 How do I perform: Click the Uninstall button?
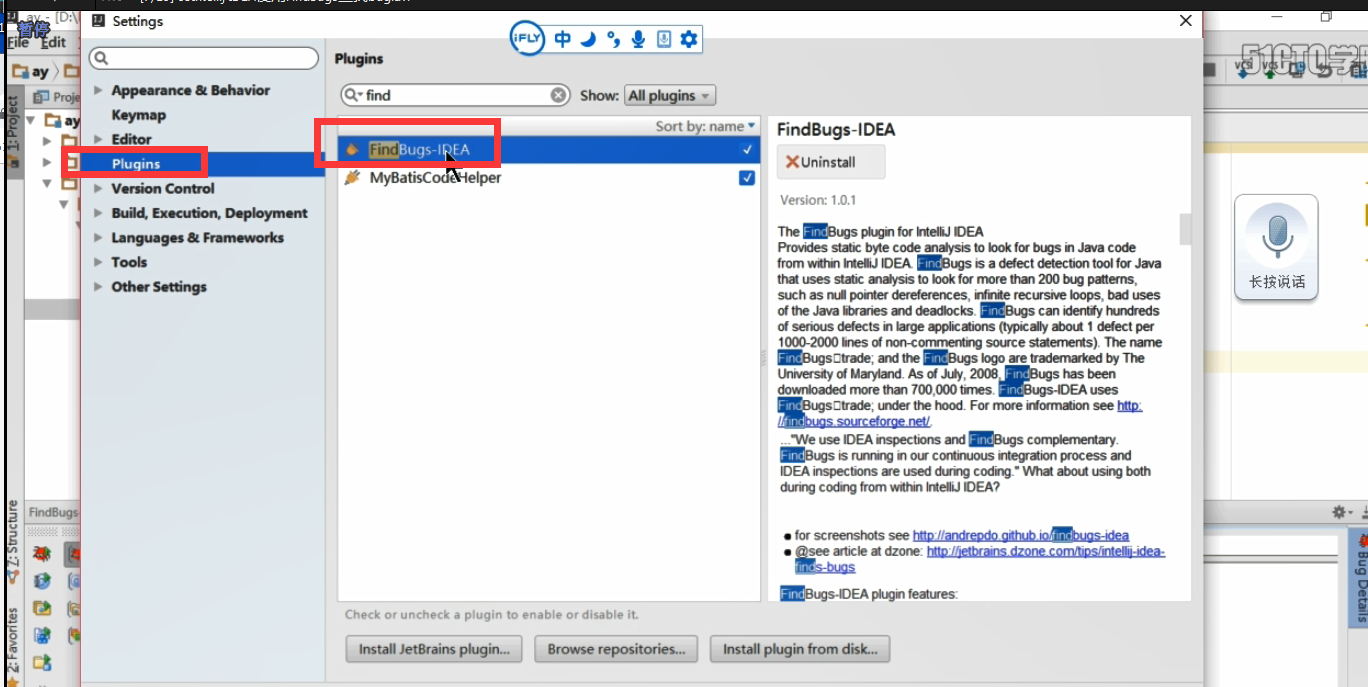tap(831, 162)
